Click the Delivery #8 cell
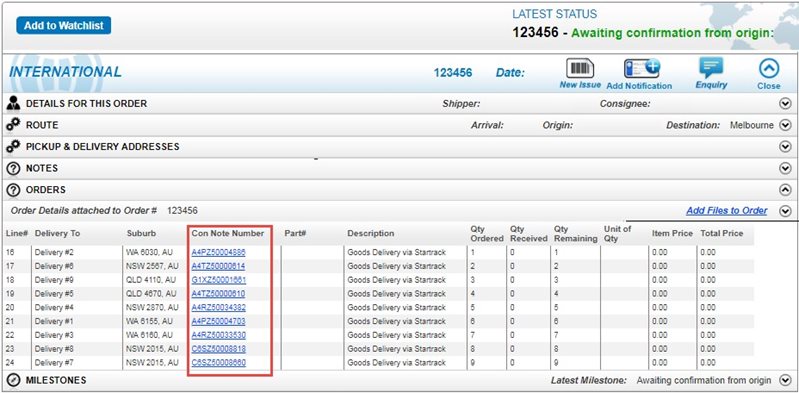The image size is (799, 393). (55, 349)
